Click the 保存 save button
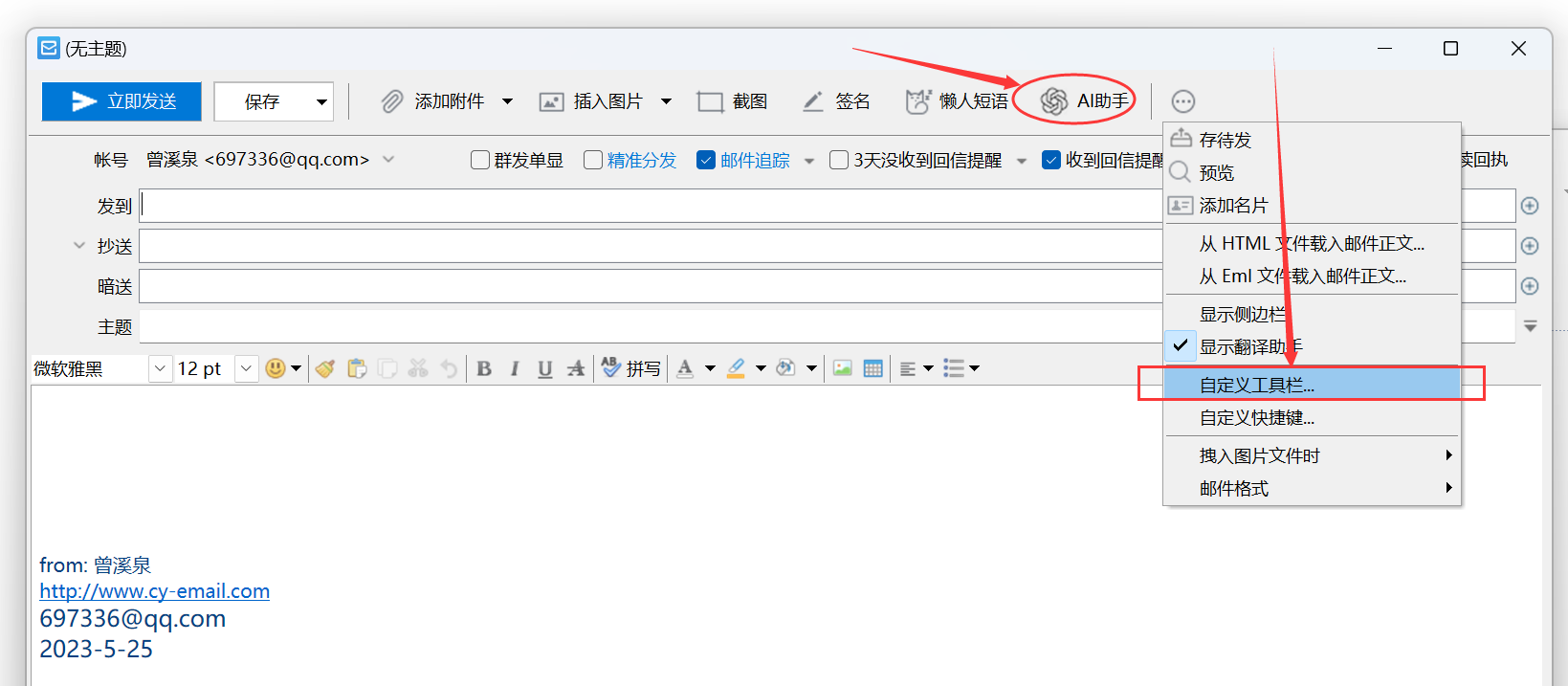This screenshot has height=686, width=1568. point(262,101)
